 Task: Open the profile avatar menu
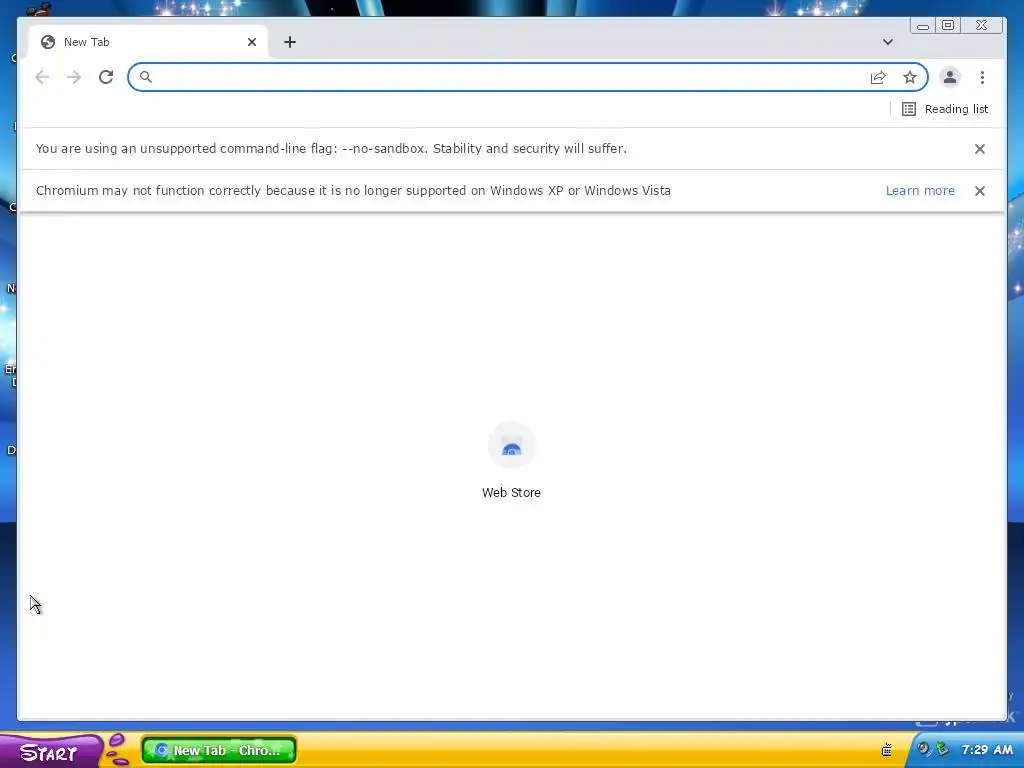[950, 77]
